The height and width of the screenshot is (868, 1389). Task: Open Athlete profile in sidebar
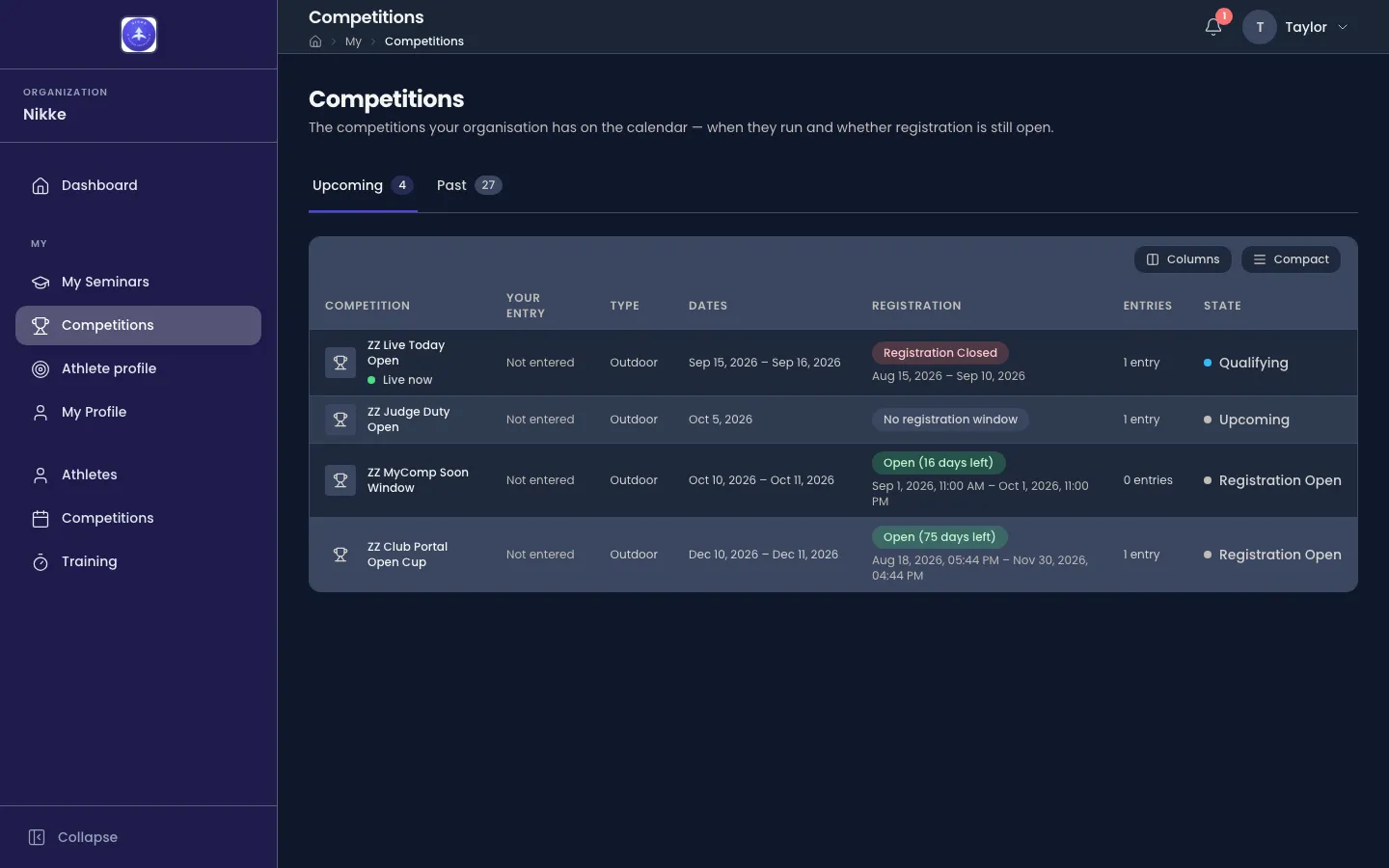138,368
